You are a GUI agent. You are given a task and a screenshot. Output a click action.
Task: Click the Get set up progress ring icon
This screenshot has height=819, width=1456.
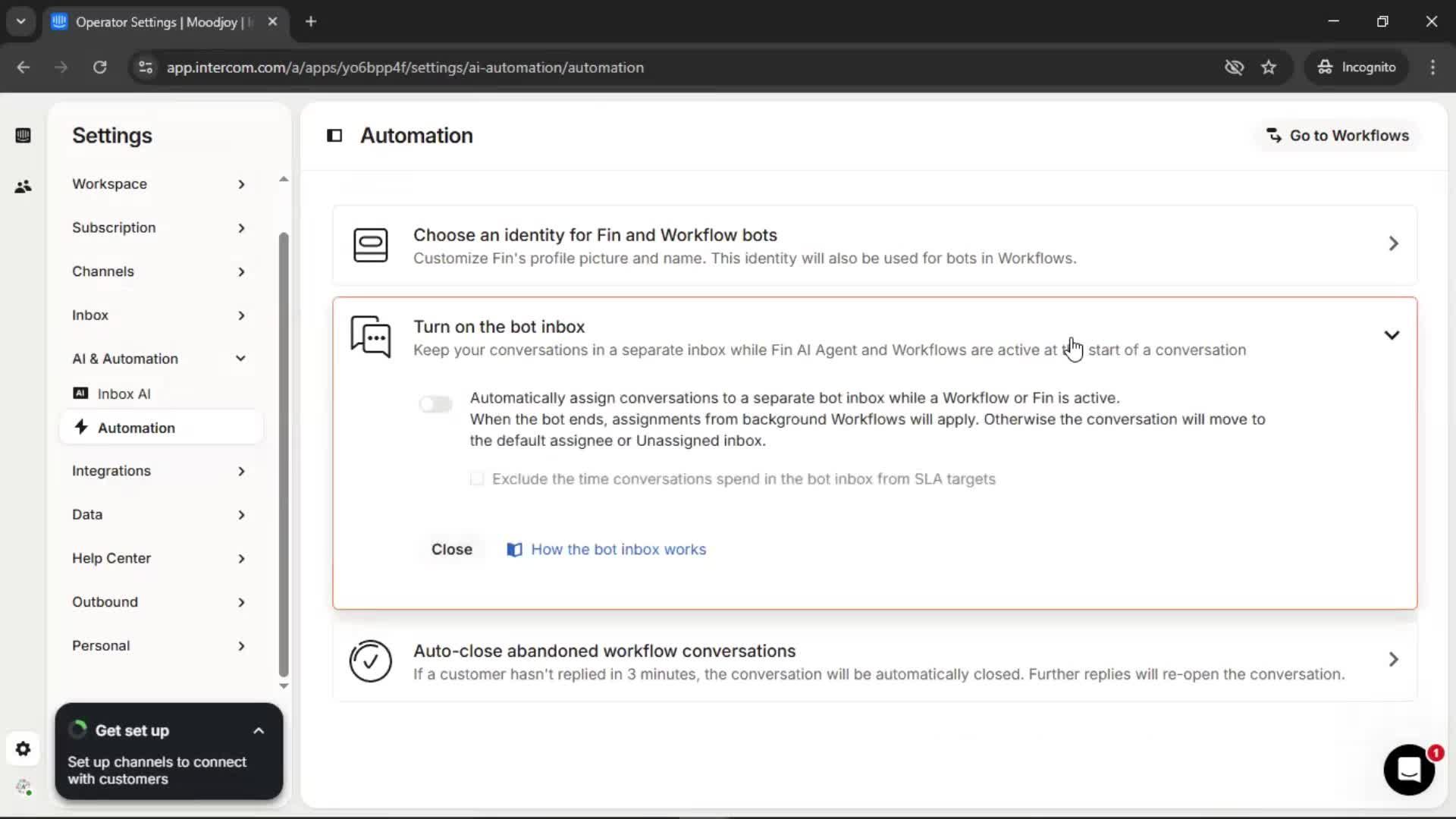tap(77, 730)
